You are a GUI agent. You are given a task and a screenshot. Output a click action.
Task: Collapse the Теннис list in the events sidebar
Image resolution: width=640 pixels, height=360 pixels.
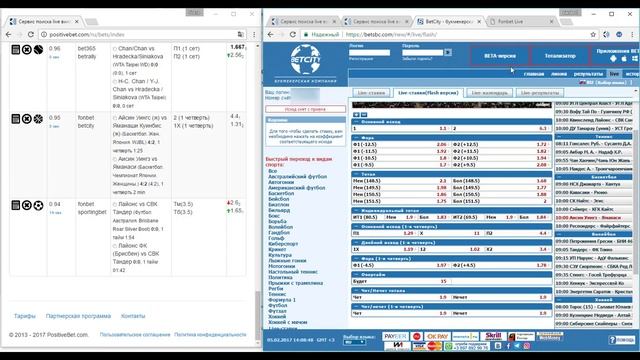pyautogui.click(x=559, y=137)
